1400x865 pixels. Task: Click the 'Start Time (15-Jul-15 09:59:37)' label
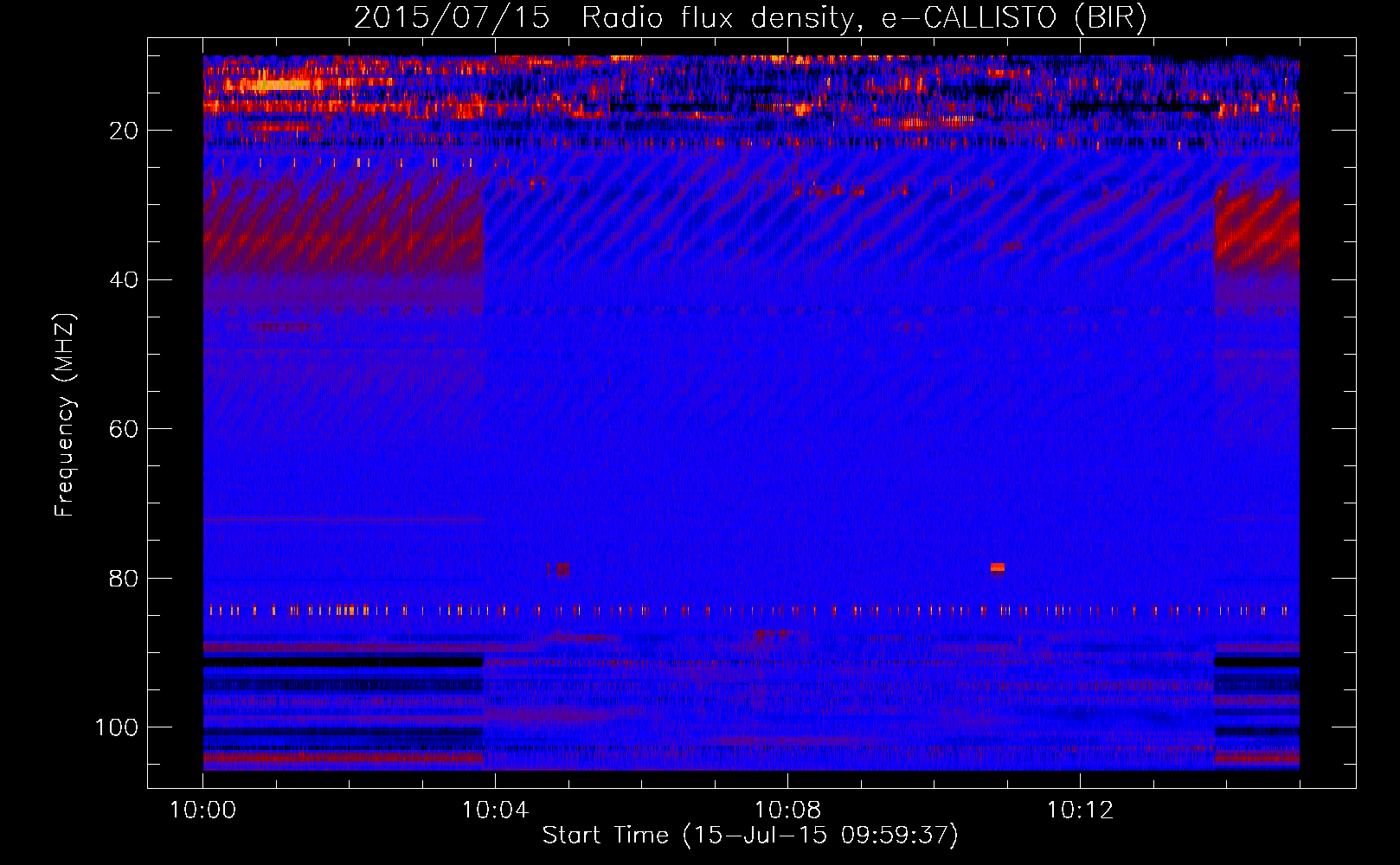click(x=750, y=836)
